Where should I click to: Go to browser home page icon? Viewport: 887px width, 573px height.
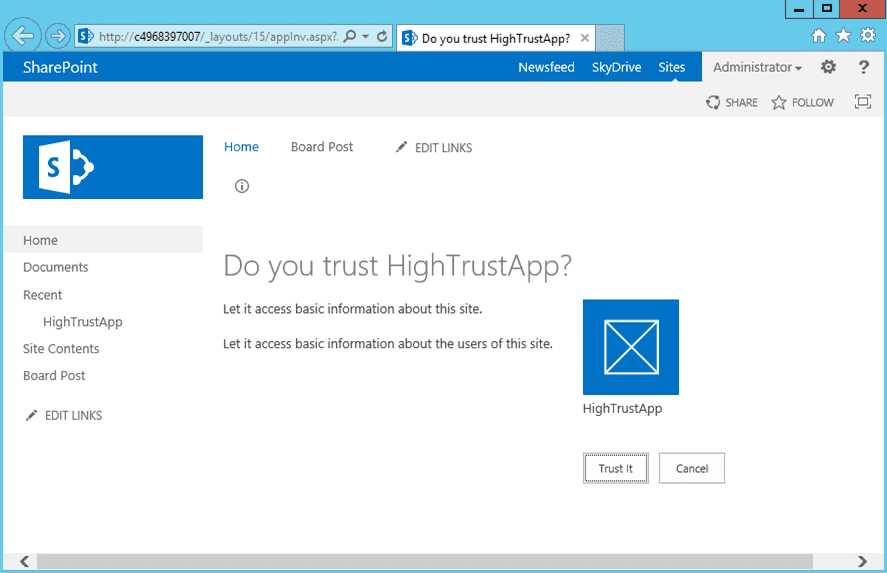(x=819, y=36)
